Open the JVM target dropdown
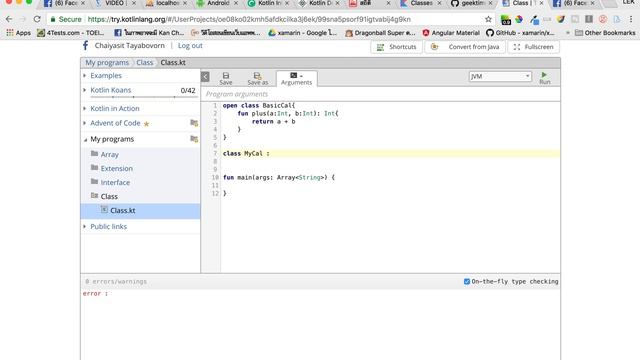The height and width of the screenshot is (360, 640). pyautogui.click(x=500, y=76)
